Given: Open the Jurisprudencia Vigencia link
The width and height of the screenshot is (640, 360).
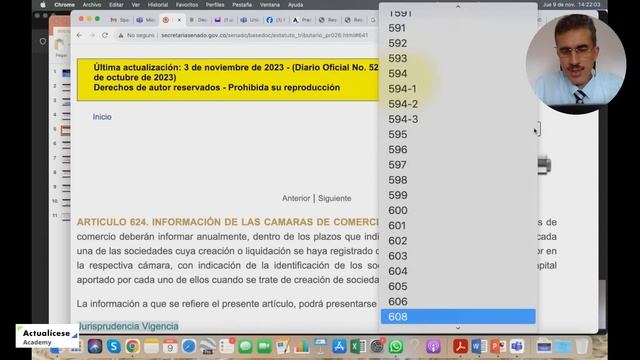Looking at the screenshot, I should [x=128, y=326].
